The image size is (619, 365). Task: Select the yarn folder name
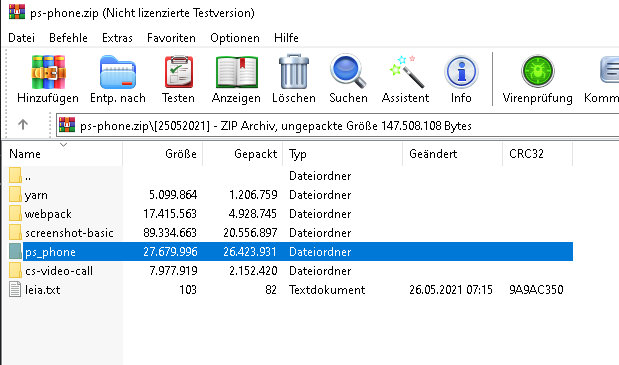[36, 195]
